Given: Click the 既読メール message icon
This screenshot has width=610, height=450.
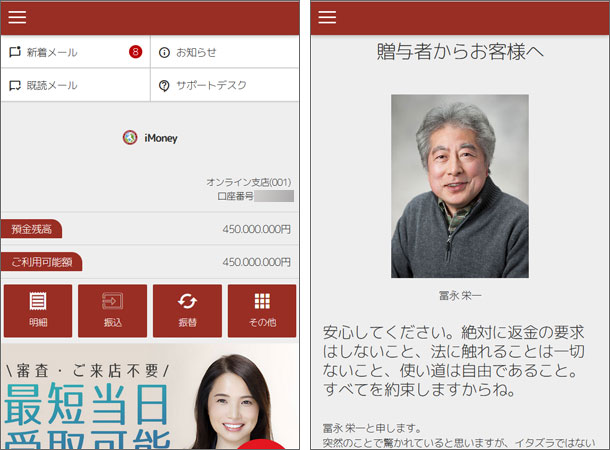Looking at the screenshot, I should (16, 85).
